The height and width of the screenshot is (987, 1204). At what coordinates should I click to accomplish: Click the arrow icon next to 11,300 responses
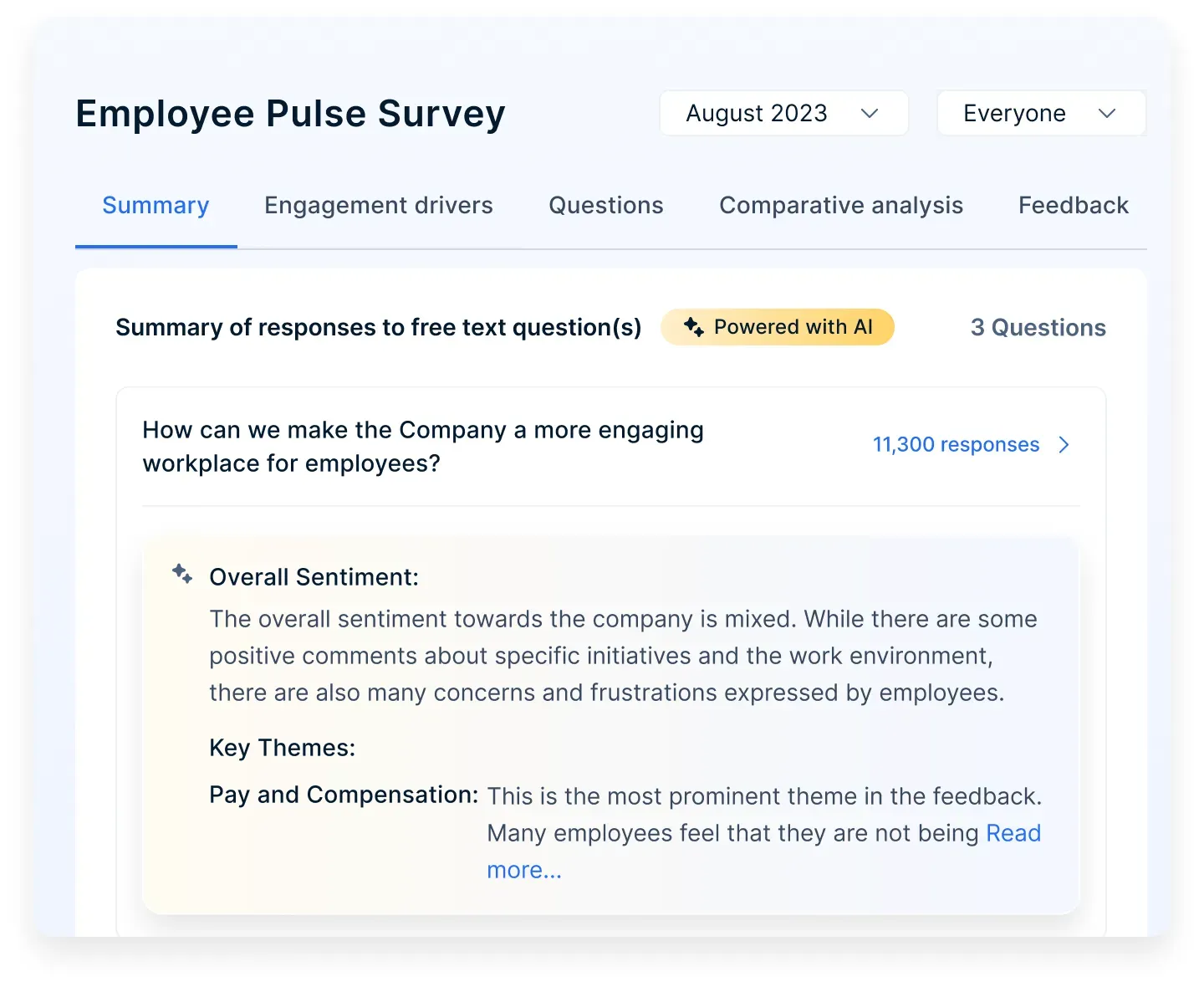pos(1064,445)
